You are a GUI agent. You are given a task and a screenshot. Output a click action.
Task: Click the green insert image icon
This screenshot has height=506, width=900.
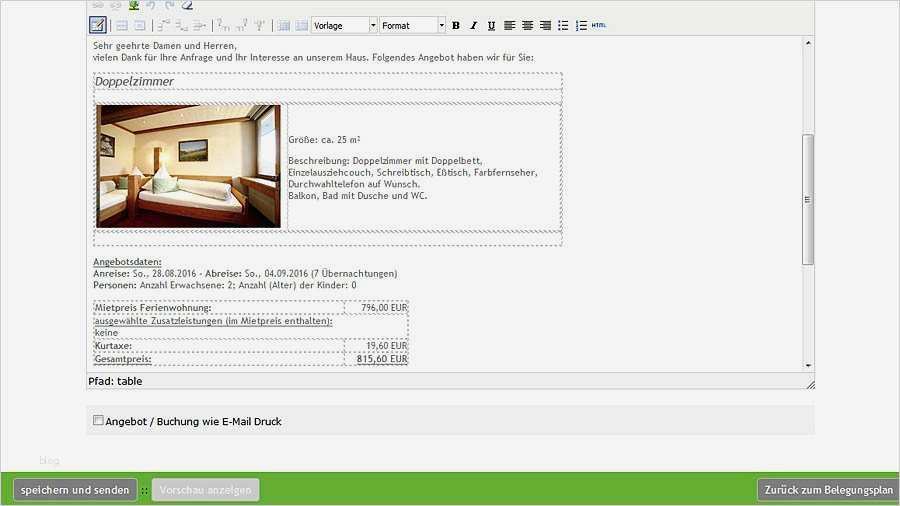134,5
